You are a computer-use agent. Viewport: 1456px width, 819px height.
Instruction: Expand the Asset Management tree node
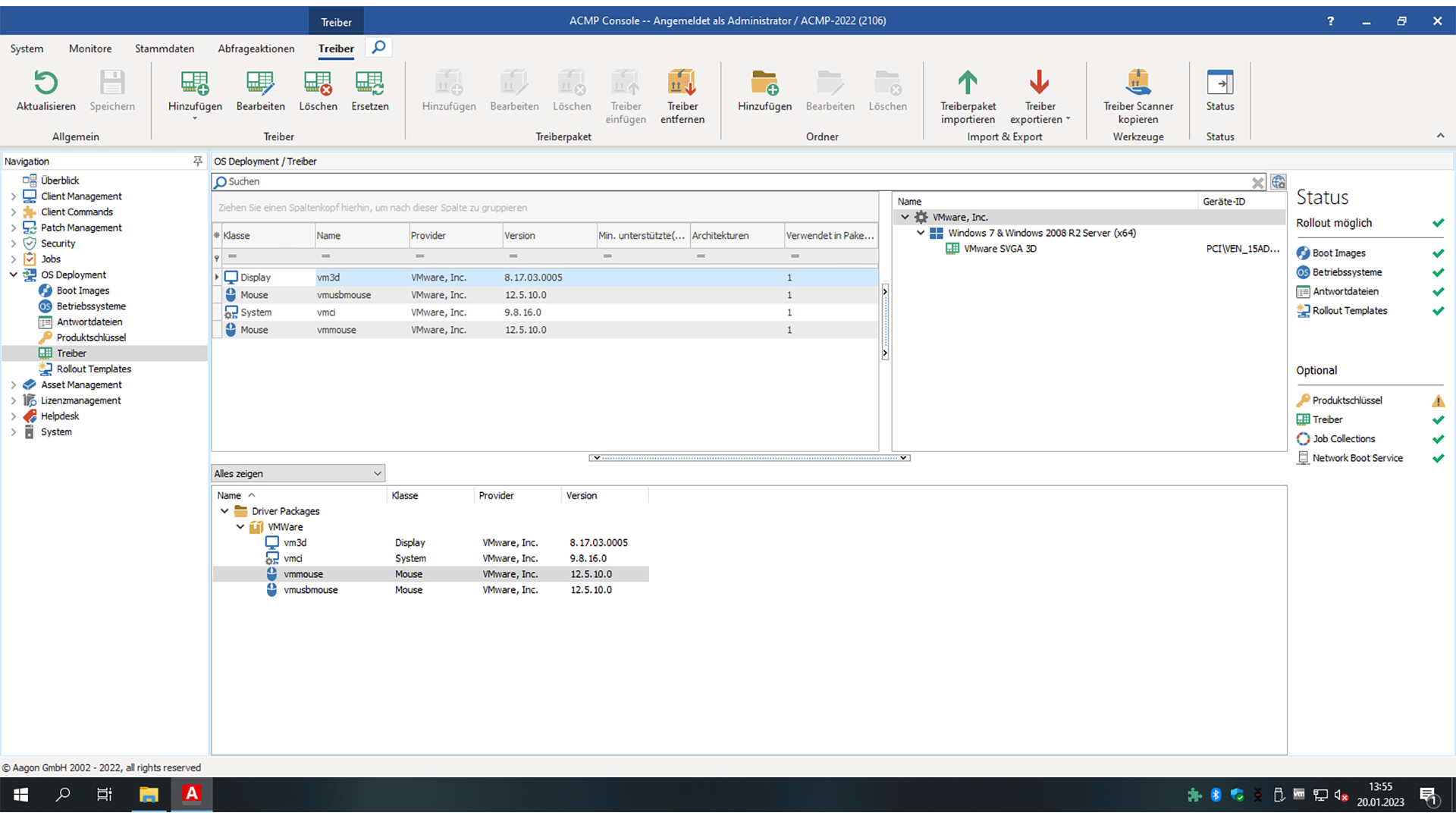(13, 385)
